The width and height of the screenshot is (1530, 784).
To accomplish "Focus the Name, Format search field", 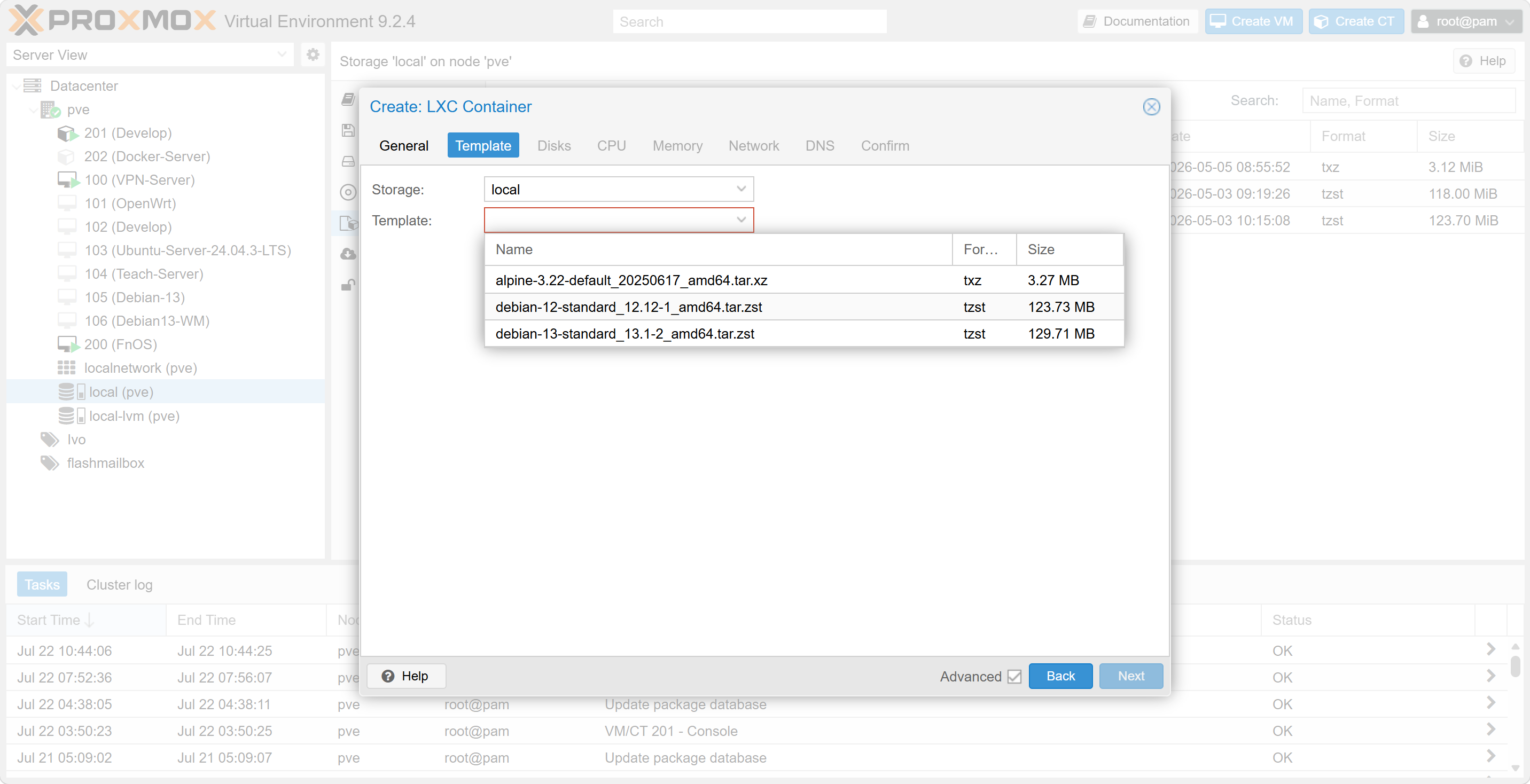I will 1409,101.
